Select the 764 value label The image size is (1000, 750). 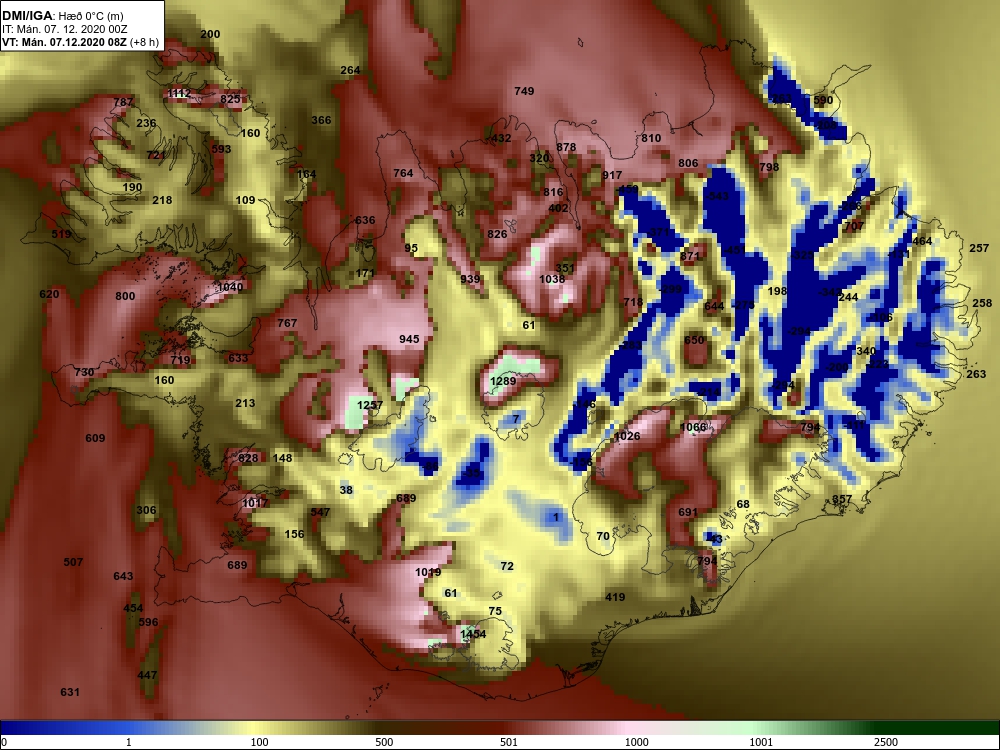click(x=403, y=173)
